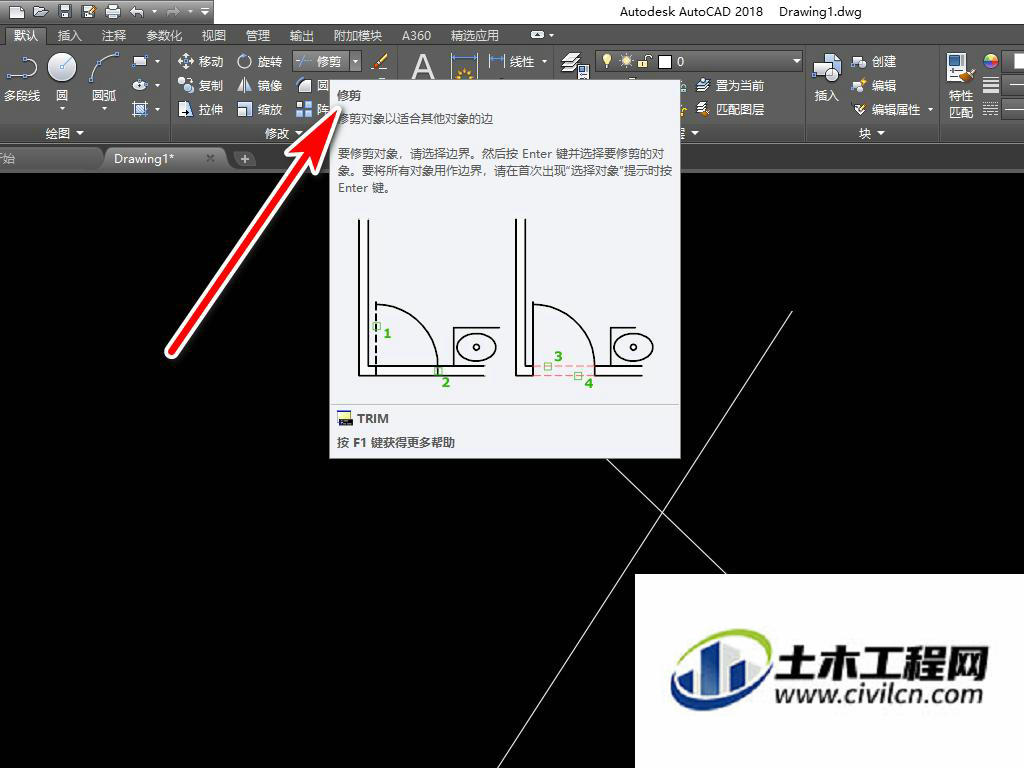Click the Linear dimension (线性) tool
The height and width of the screenshot is (768, 1024).
(513, 61)
